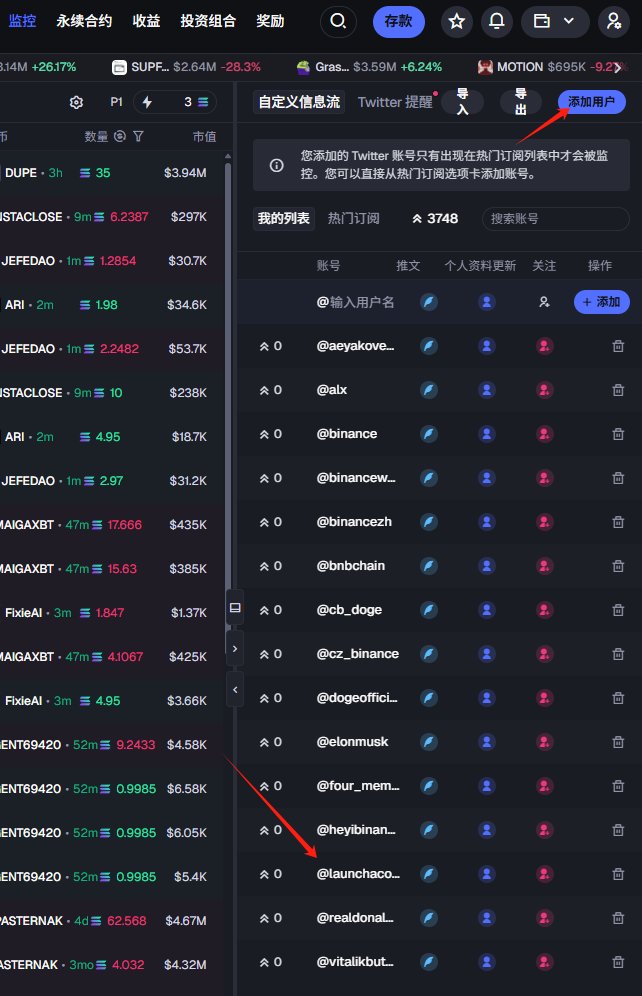Click the 导入 import button
The image size is (642, 996).
tap(462, 102)
